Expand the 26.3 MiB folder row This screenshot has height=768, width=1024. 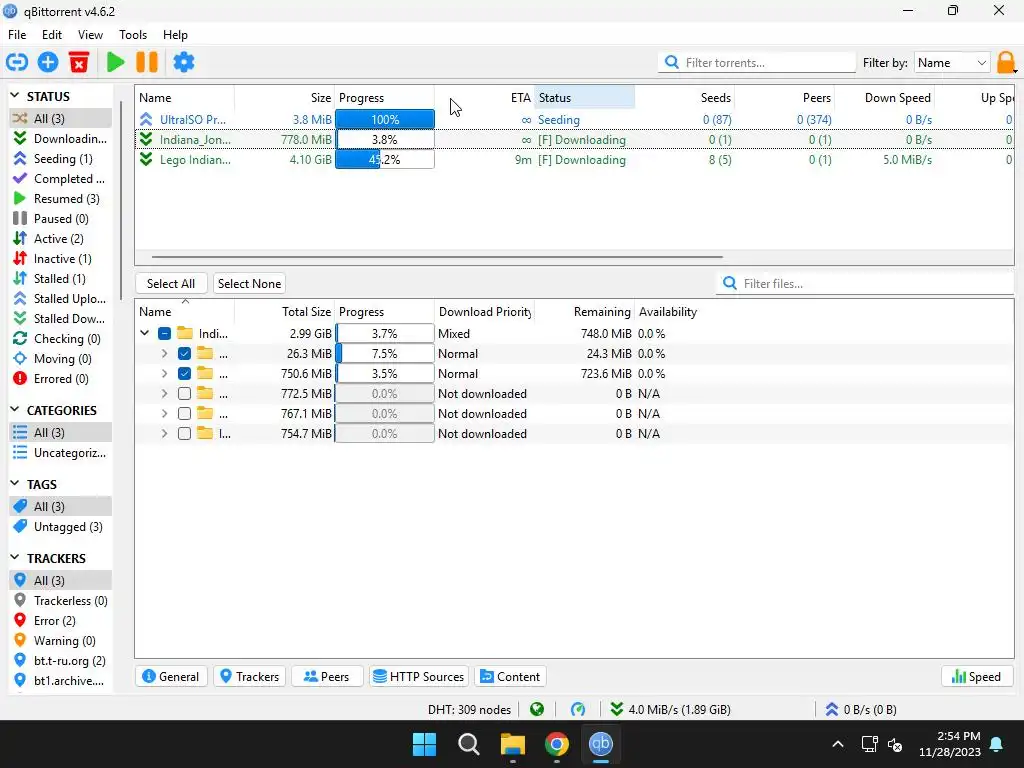click(x=165, y=354)
